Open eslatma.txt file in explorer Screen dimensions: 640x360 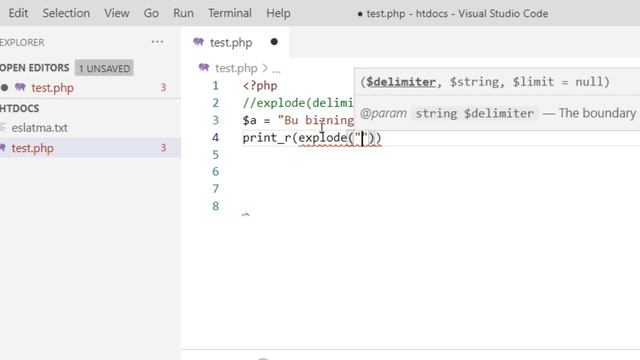[39, 128]
